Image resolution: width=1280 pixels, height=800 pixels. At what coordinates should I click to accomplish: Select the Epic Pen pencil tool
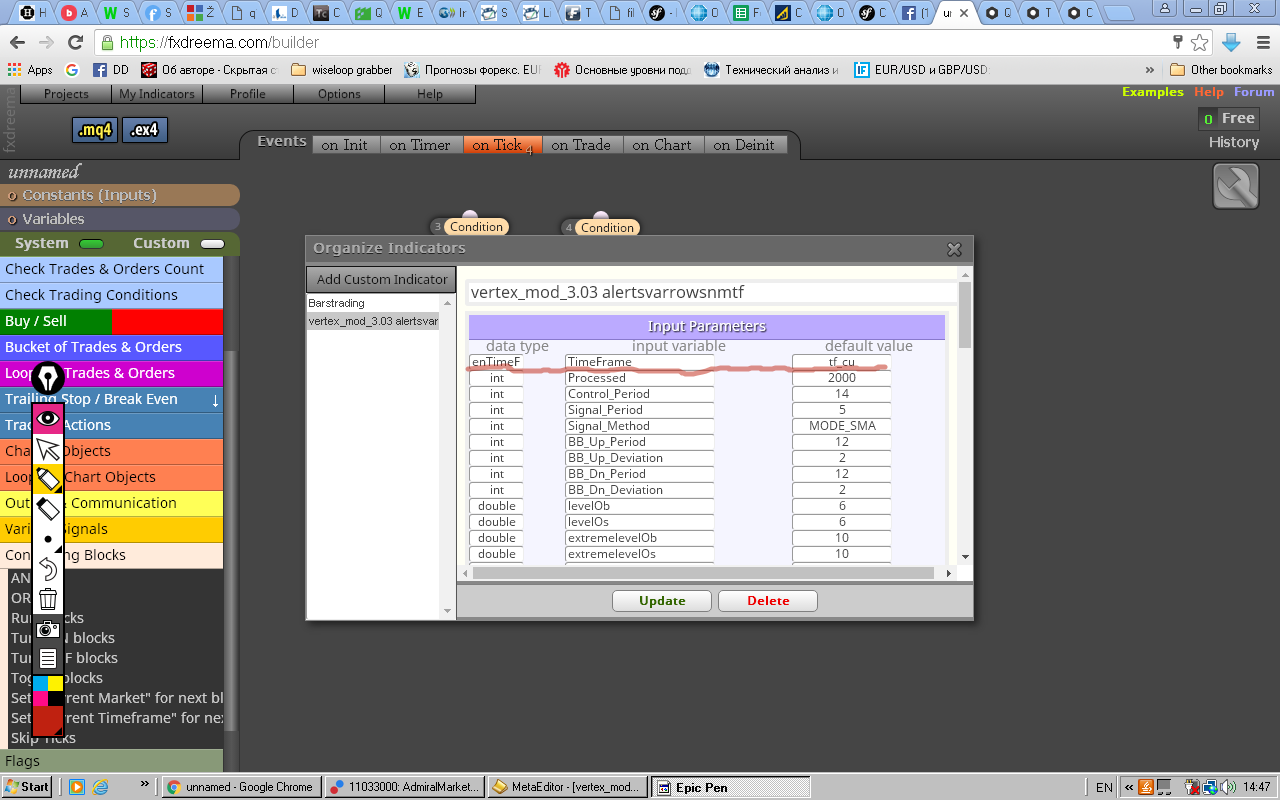[48, 479]
